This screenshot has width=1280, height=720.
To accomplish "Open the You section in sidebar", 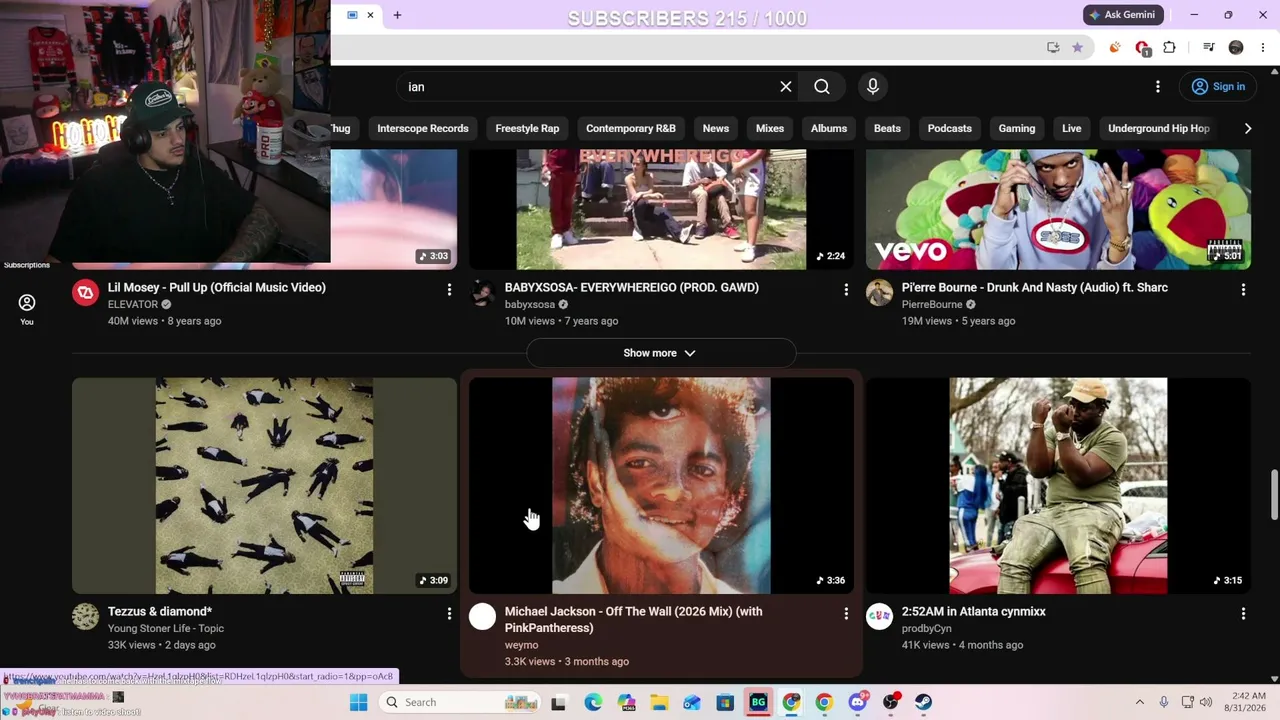I will [x=27, y=309].
